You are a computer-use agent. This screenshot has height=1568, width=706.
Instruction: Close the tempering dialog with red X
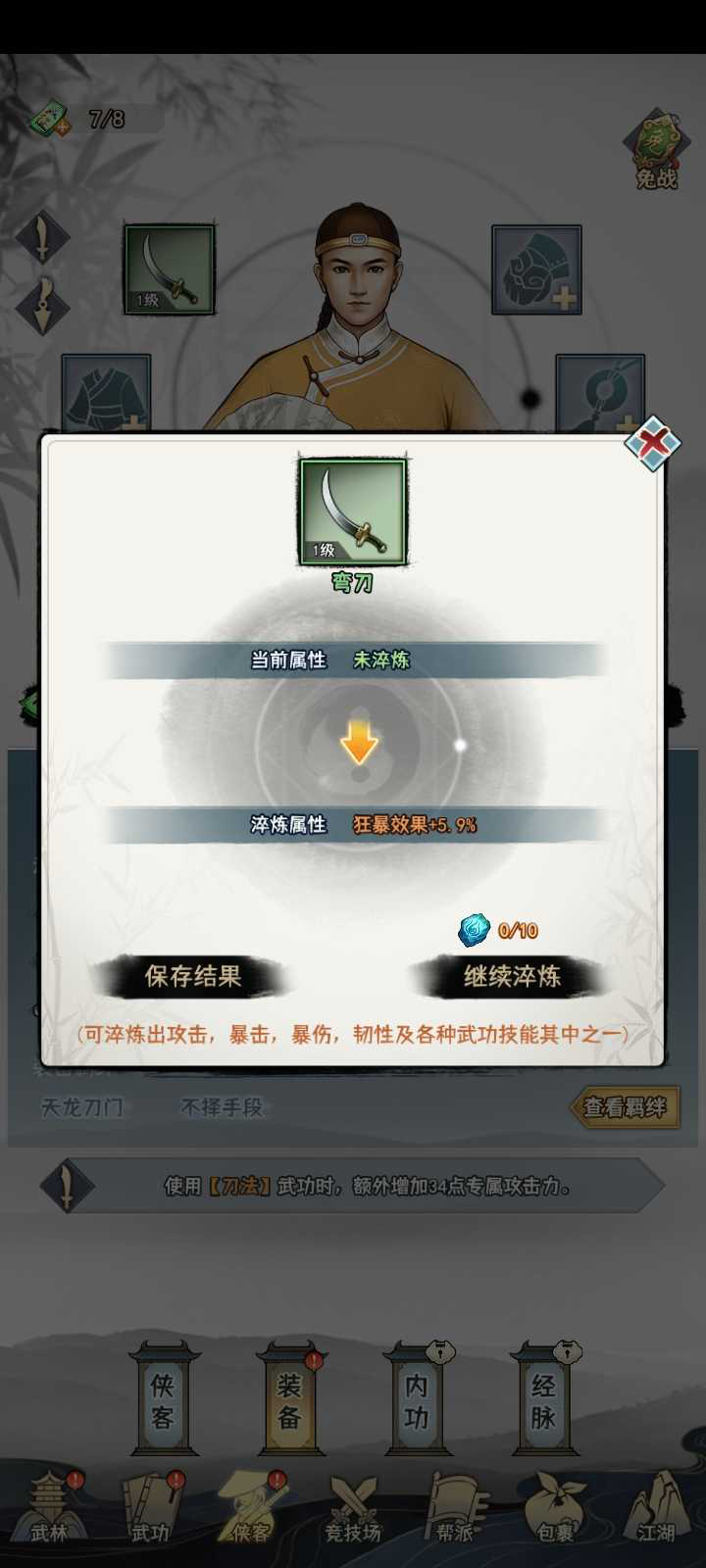(653, 443)
